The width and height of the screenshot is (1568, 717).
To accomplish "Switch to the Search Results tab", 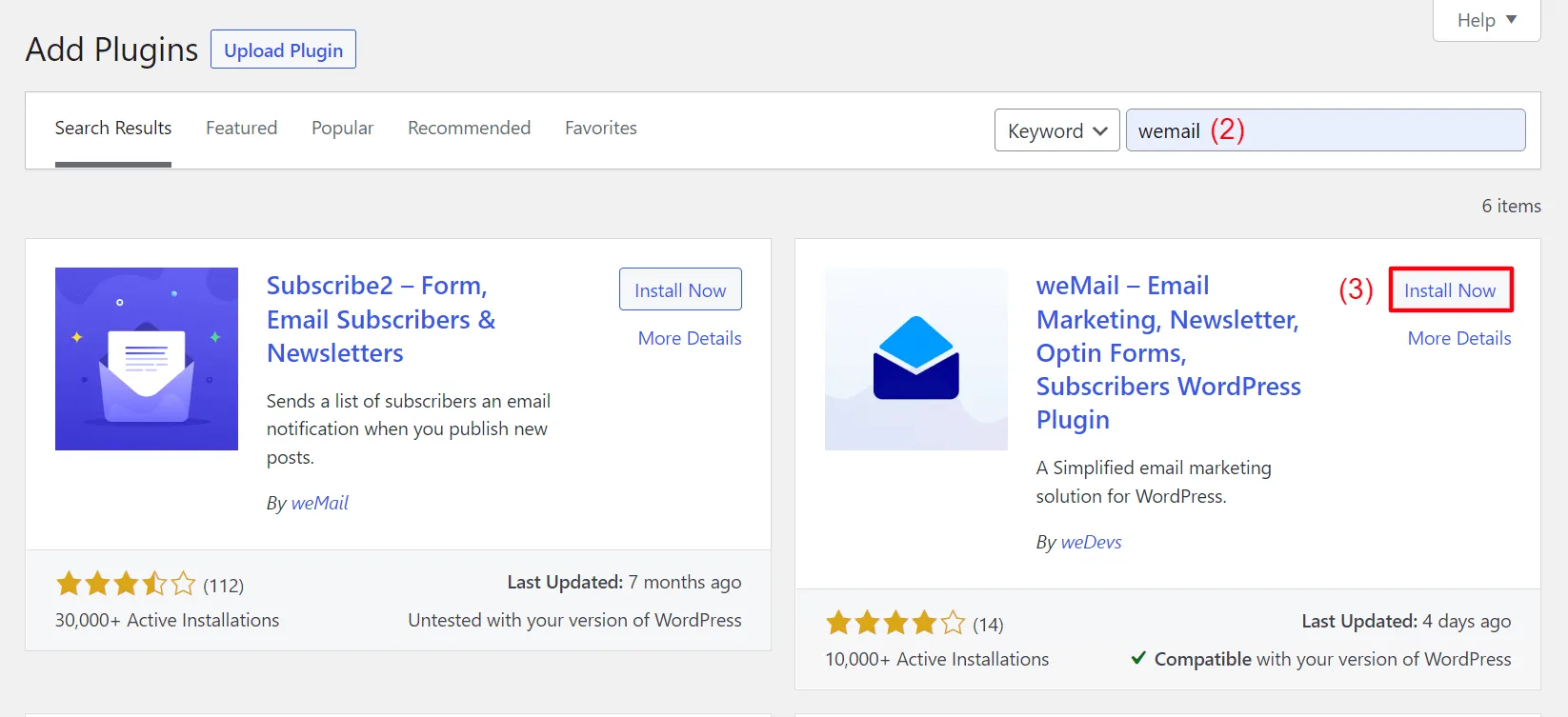I will [113, 128].
